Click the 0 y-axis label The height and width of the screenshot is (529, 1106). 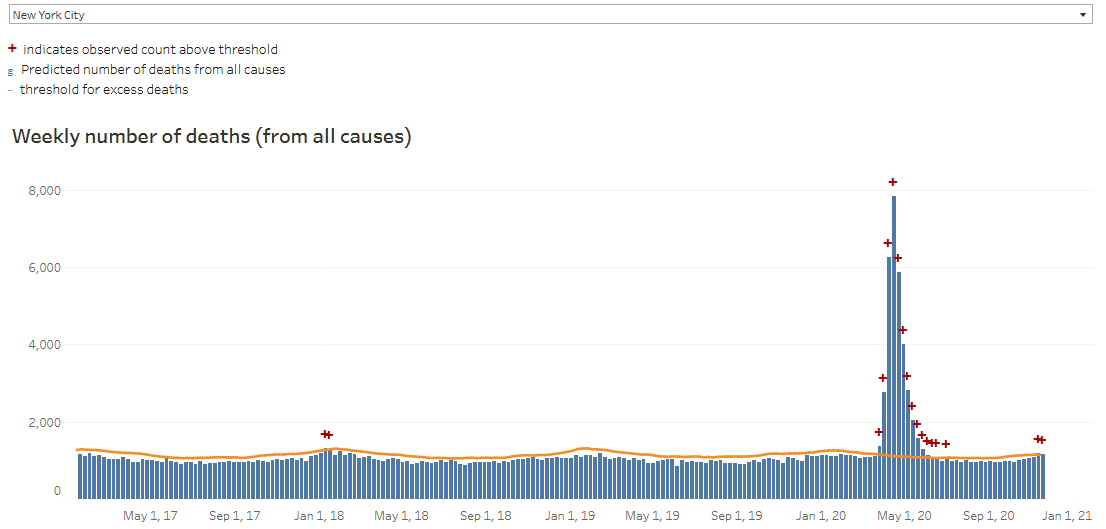pos(59,491)
